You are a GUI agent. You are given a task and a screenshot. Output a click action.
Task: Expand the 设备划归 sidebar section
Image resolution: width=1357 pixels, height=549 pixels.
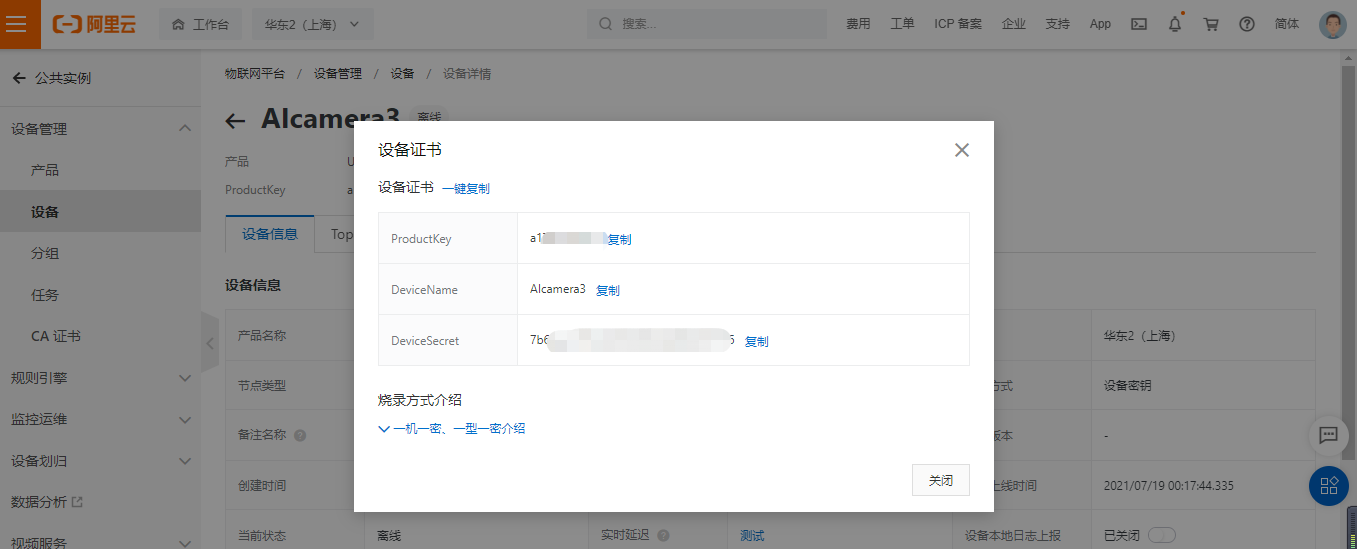click(184, 461)
